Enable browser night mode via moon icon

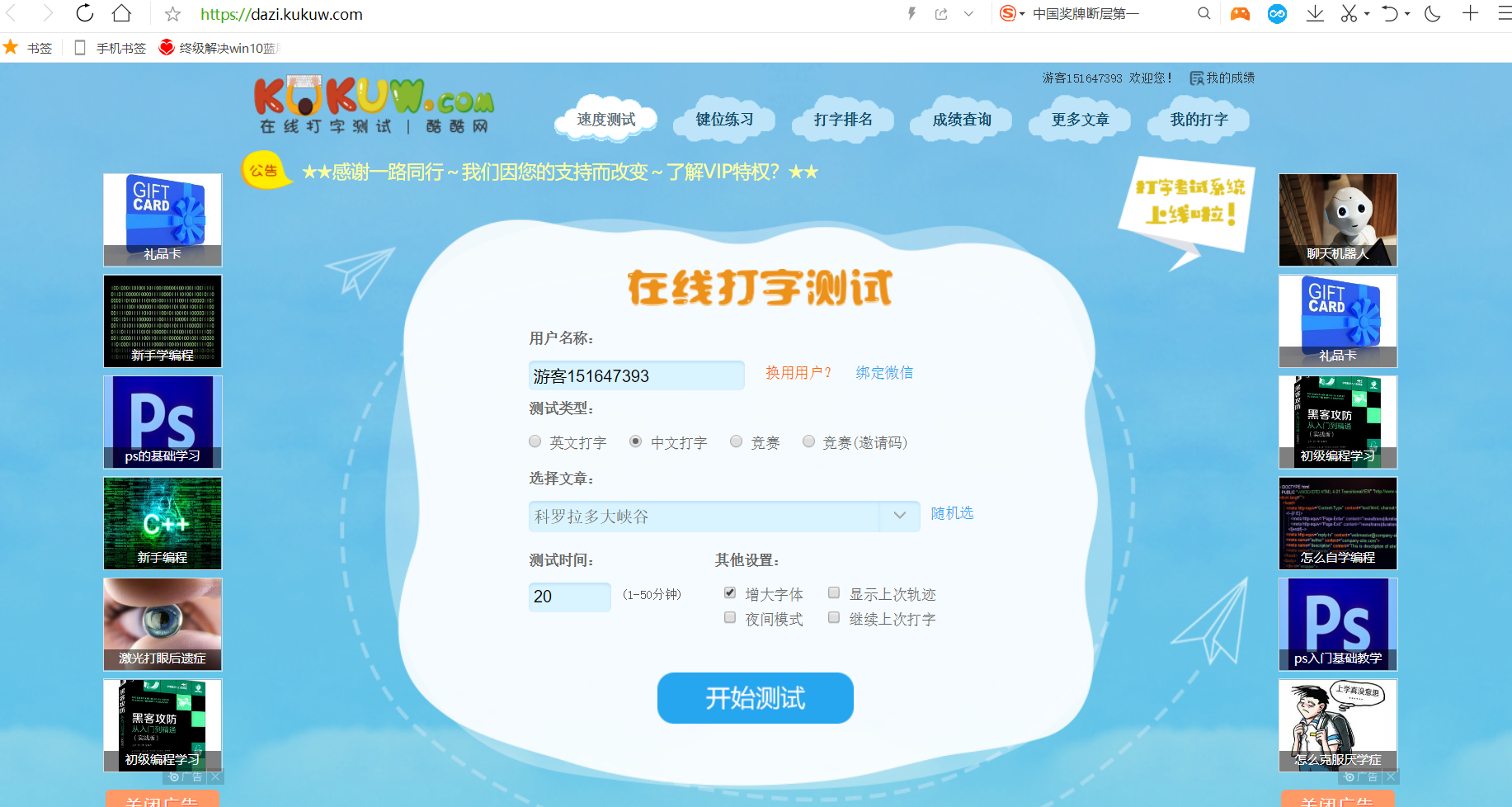(x=1432, y=13)
